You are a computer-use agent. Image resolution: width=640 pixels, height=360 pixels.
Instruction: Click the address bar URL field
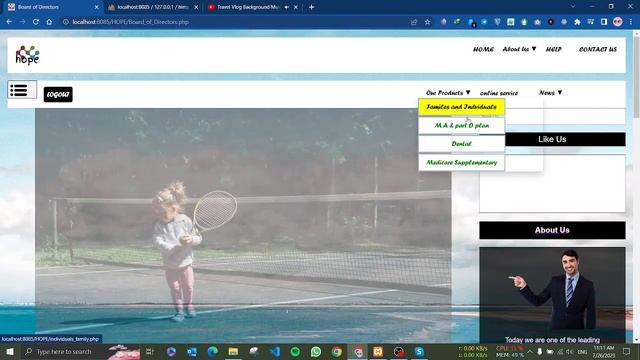[237, 22]
